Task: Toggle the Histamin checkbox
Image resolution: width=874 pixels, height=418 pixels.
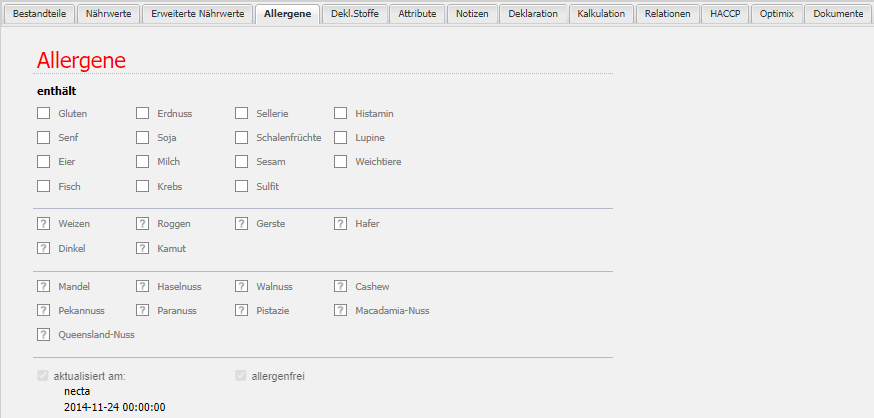Action: [x=340, y=113]
